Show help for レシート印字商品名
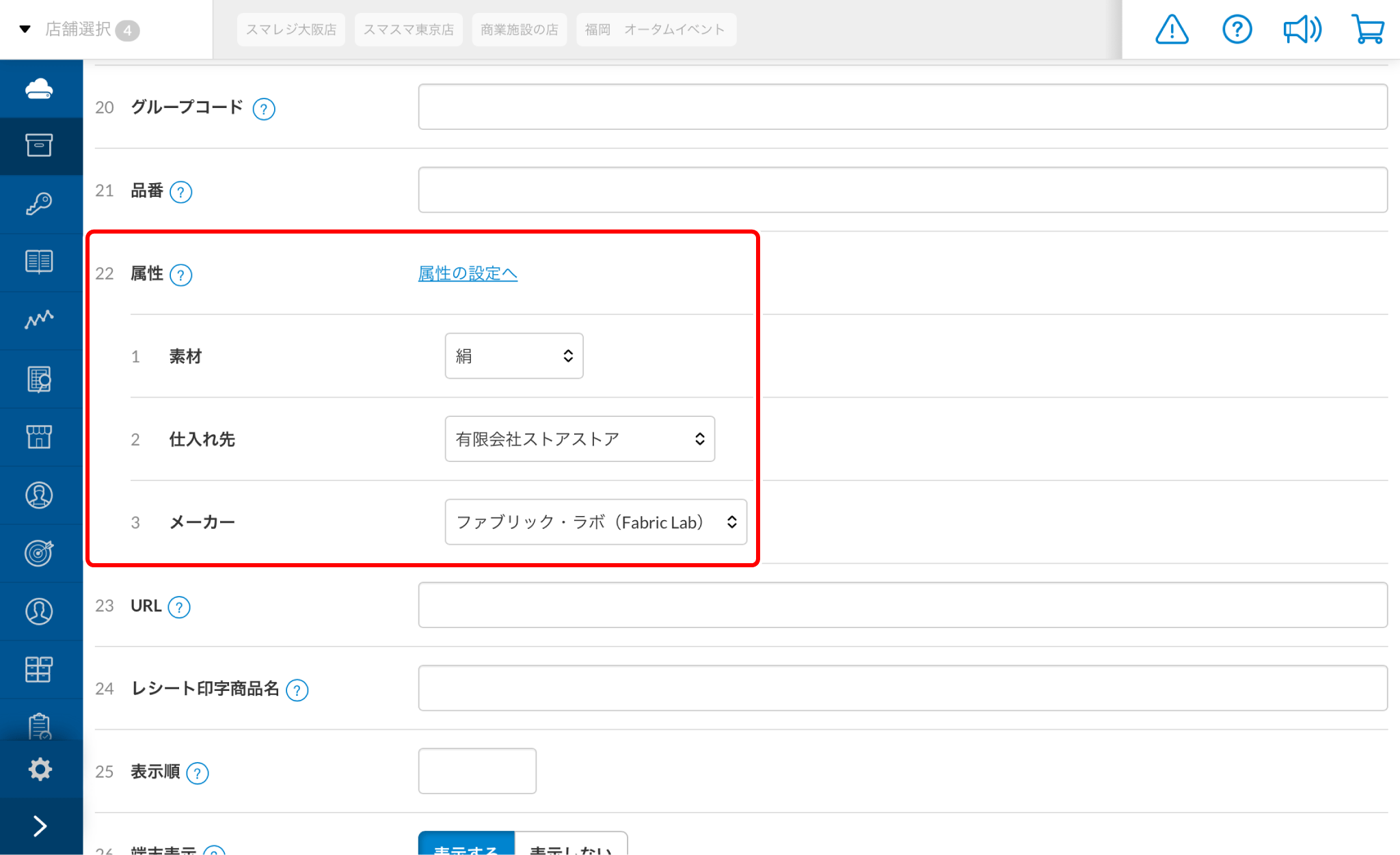Image resolution: width=1400 pixels, height=855 pixels. 297,690
